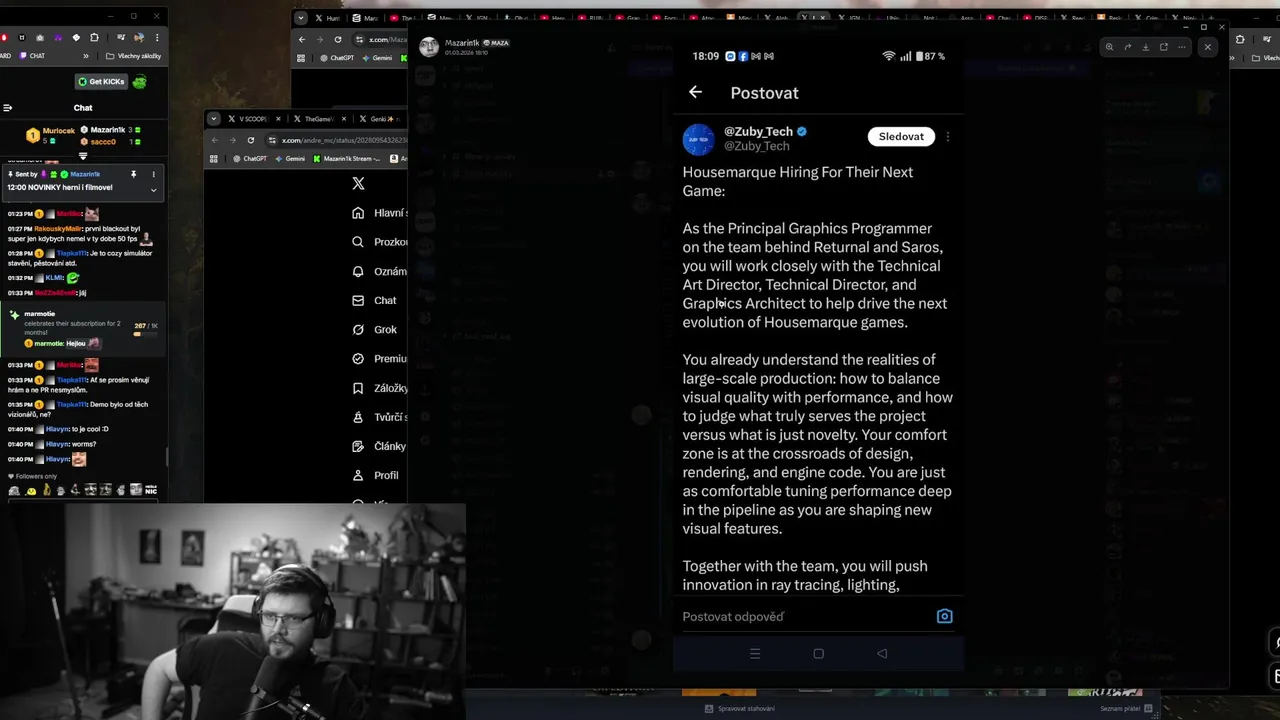The height and width of the screenshot is (720, 1280).
Task: Open Články articles in the X sidebar
Action: pyautogui.click(x=380, y=446)
